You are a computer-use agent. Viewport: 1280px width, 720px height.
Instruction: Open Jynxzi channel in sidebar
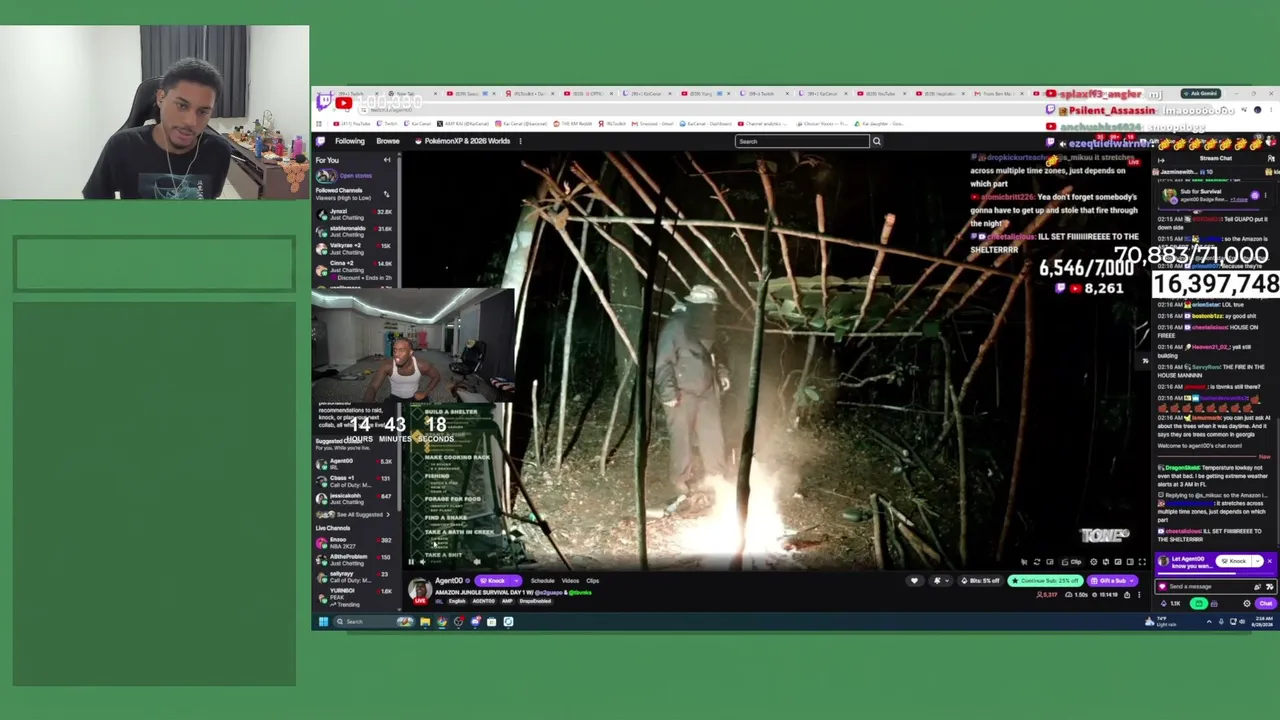click(x=355, y=214)
